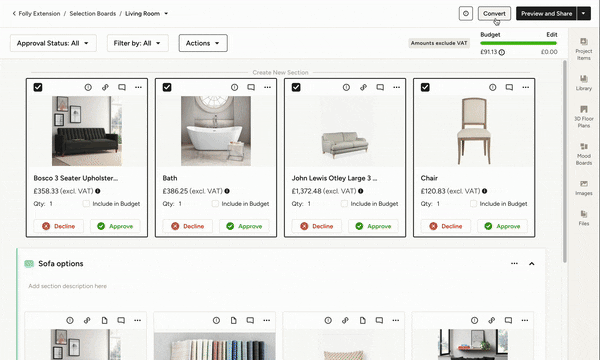This screenshot has width=600, height=360.
Task: Open more options on Chair card
Action: point(526,87)
